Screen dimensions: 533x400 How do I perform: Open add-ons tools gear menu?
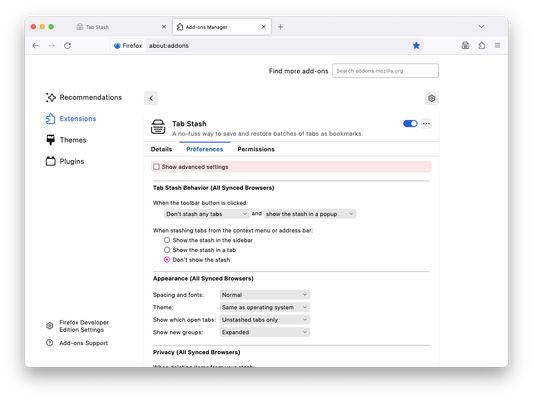(431, 98)
